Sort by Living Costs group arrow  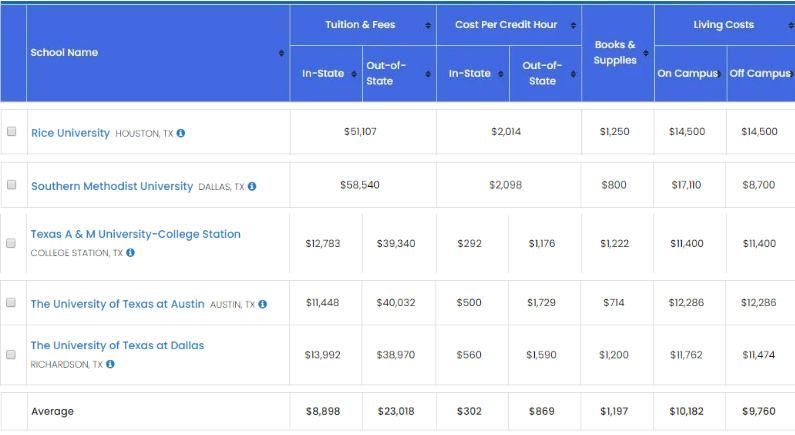click(x=791, y=25)
